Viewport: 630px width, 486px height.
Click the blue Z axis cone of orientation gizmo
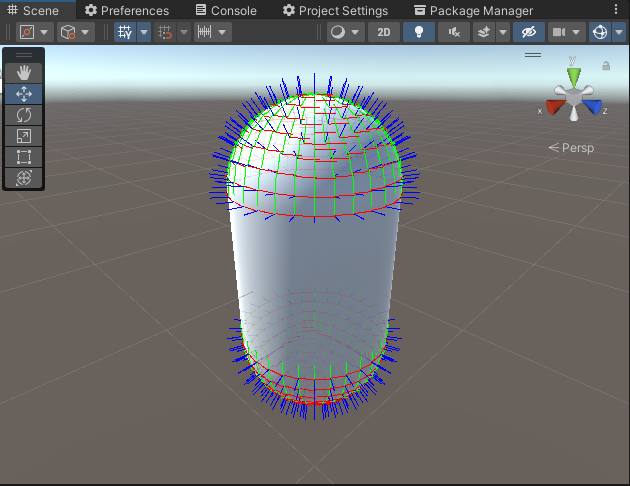point(593,107)
